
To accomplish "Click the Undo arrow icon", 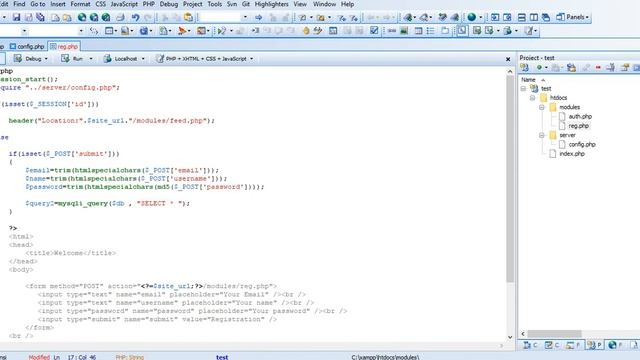I will pos(135,18).
